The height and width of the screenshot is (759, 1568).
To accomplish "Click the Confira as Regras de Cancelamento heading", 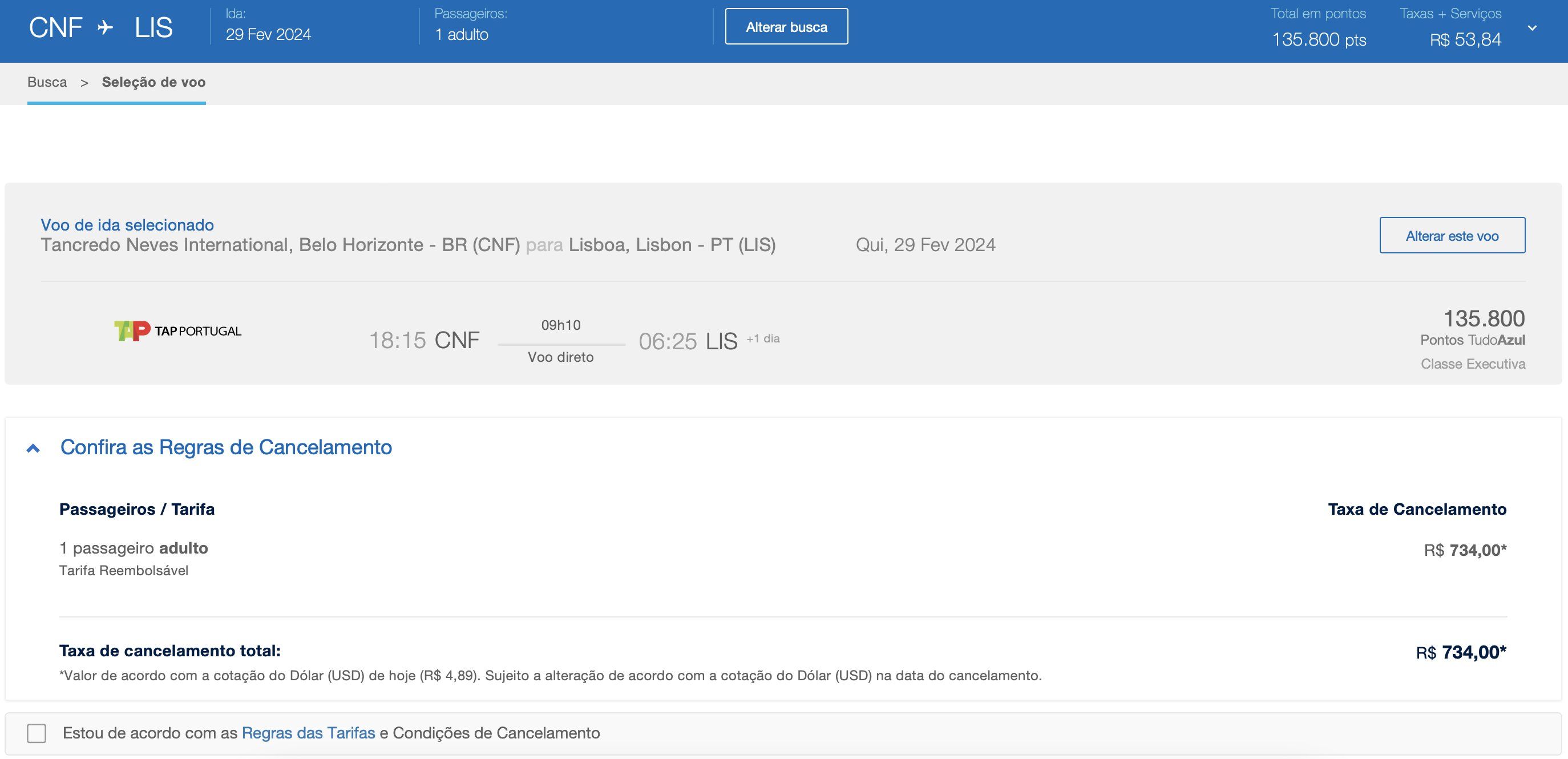I will tap(226, 447).
